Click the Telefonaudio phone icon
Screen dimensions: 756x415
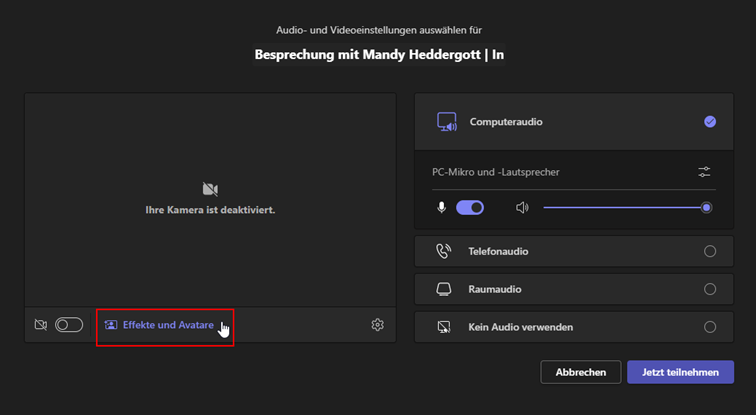pos(444,251)
